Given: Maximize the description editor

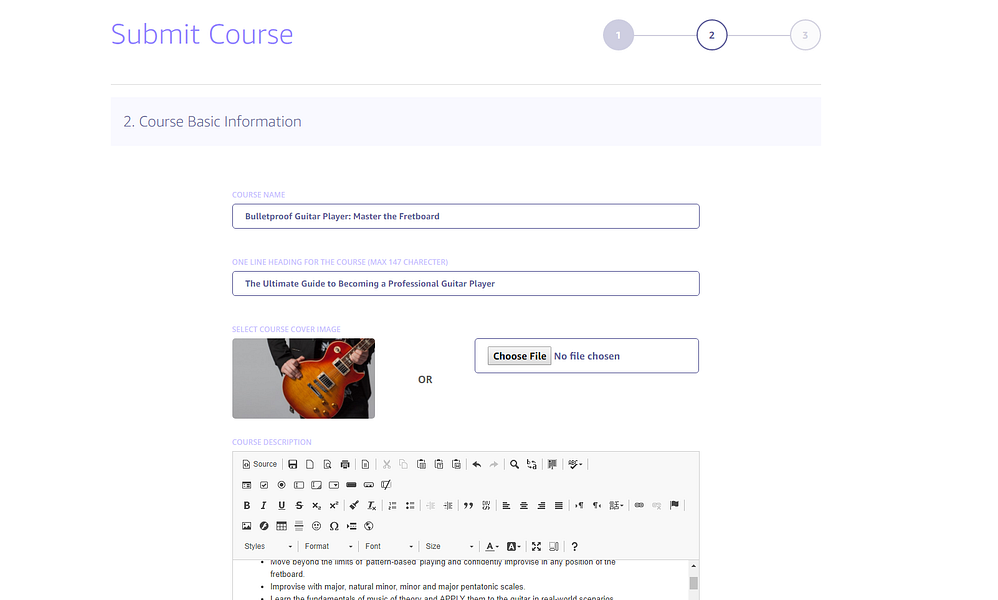Looking at the screenshot, I should tap(537, 546).
